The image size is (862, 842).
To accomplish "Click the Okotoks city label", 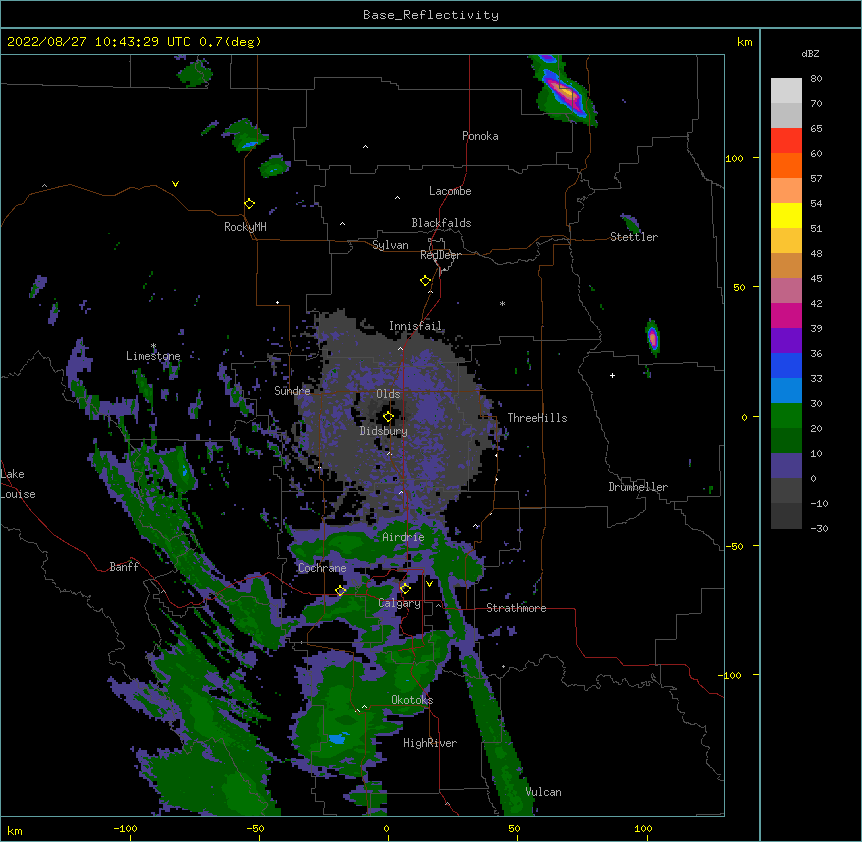I will click(x=412, y=700).
